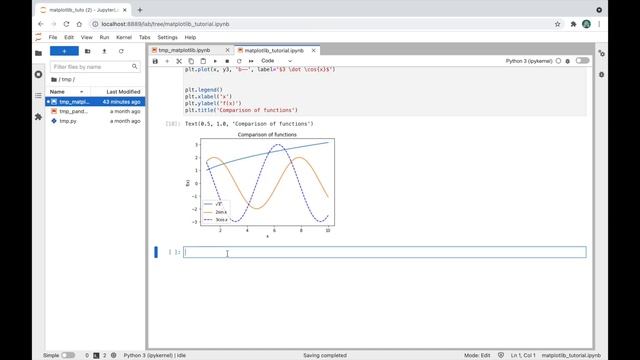Run the selected cell
640x360 pixels.
click(x=215, y=61)
